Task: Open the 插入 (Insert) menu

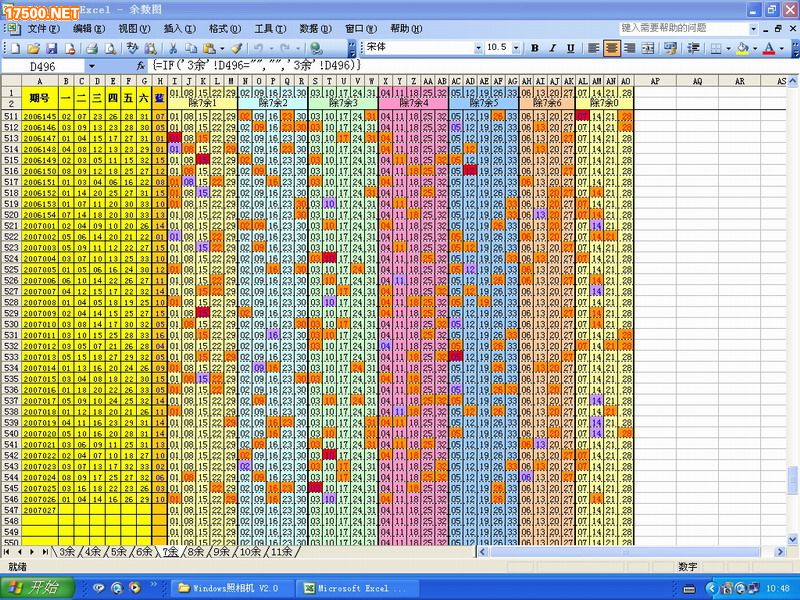Action: [180, 29]
